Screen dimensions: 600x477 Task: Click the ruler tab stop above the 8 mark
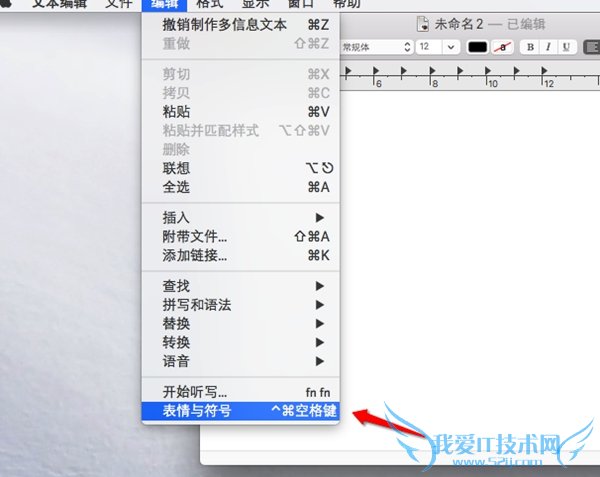tap(432, 71)
